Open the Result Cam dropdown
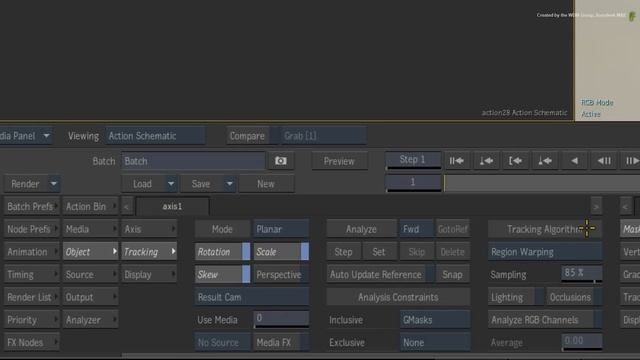Image resolution: width=640 pixels, height=360 pixels. [252, 298]
